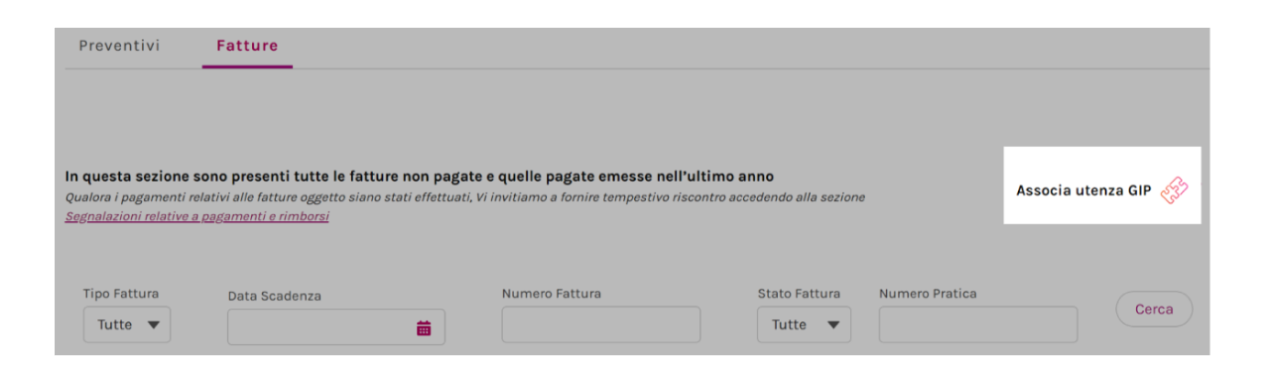1270x383 pixels.
Task: Expand the Stato Fattura Tutte dropdown
Action: (x=804, y=325)
